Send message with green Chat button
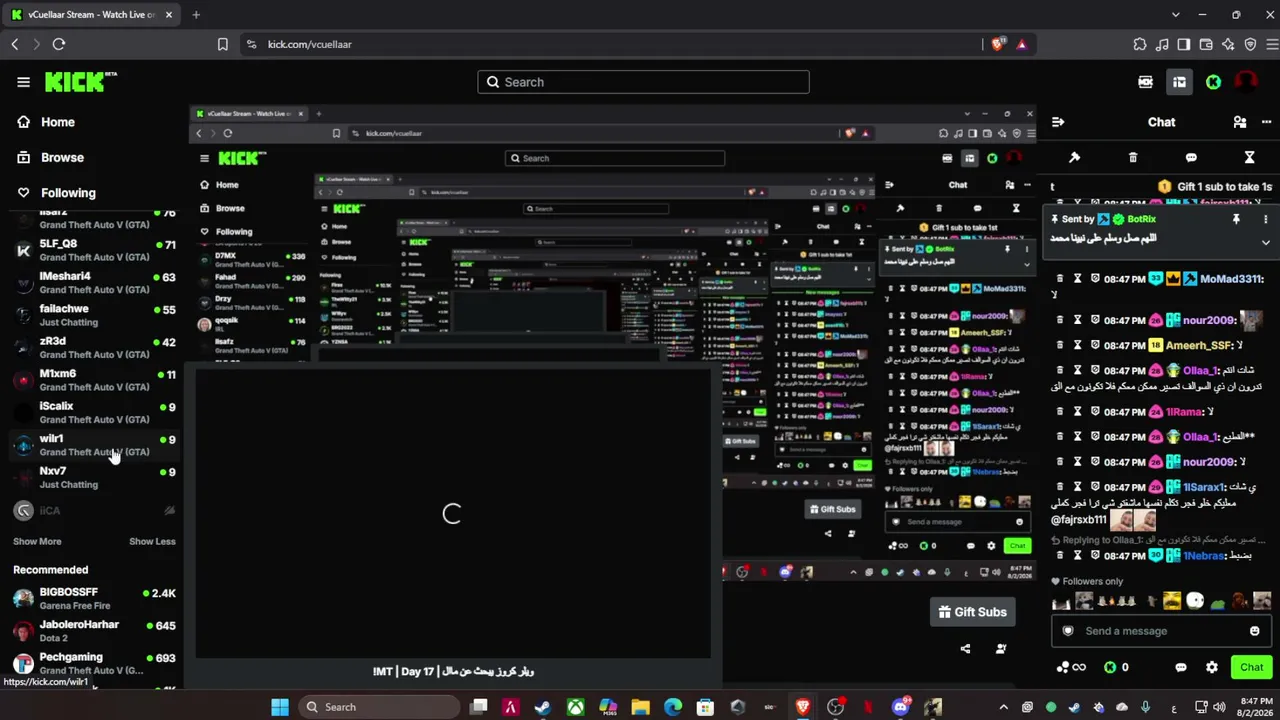Screen dimensions: 1280x720 1251,667
